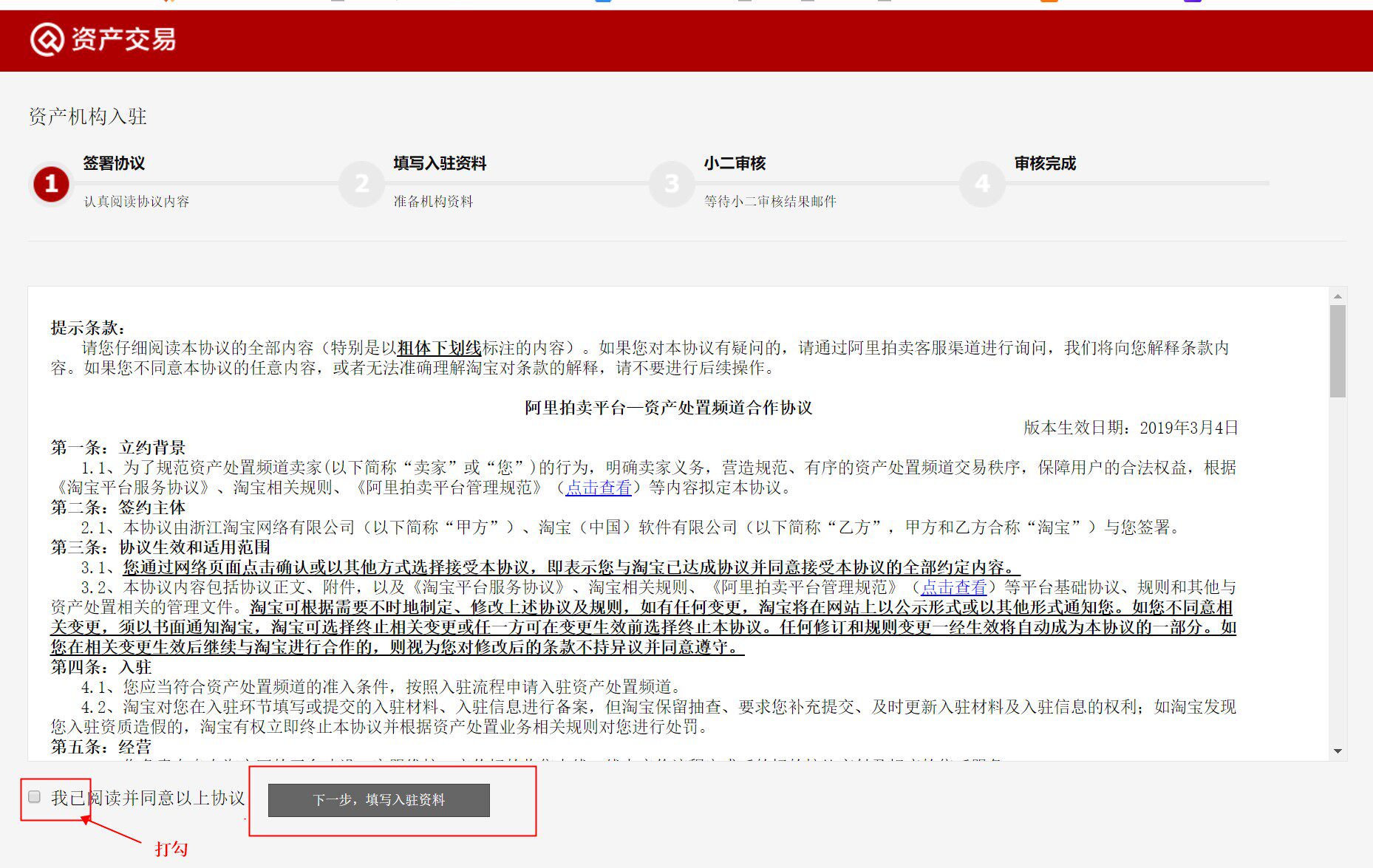Click the 小二审核 step label
Image resolution: width=1373 pixels, height=868 pixels.
[735, 163]
